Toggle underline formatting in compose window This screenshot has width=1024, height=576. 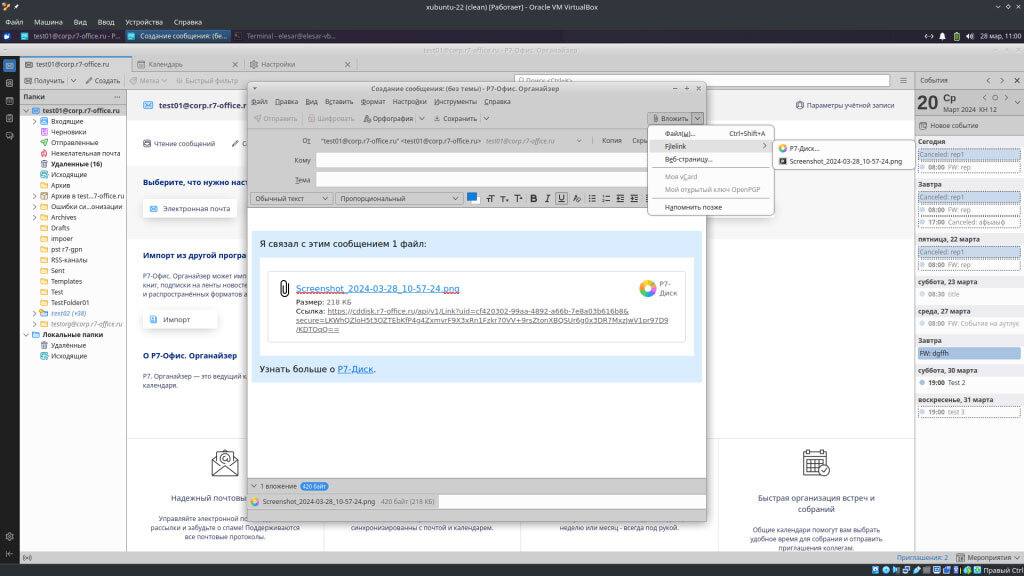(x=561, y=199)
